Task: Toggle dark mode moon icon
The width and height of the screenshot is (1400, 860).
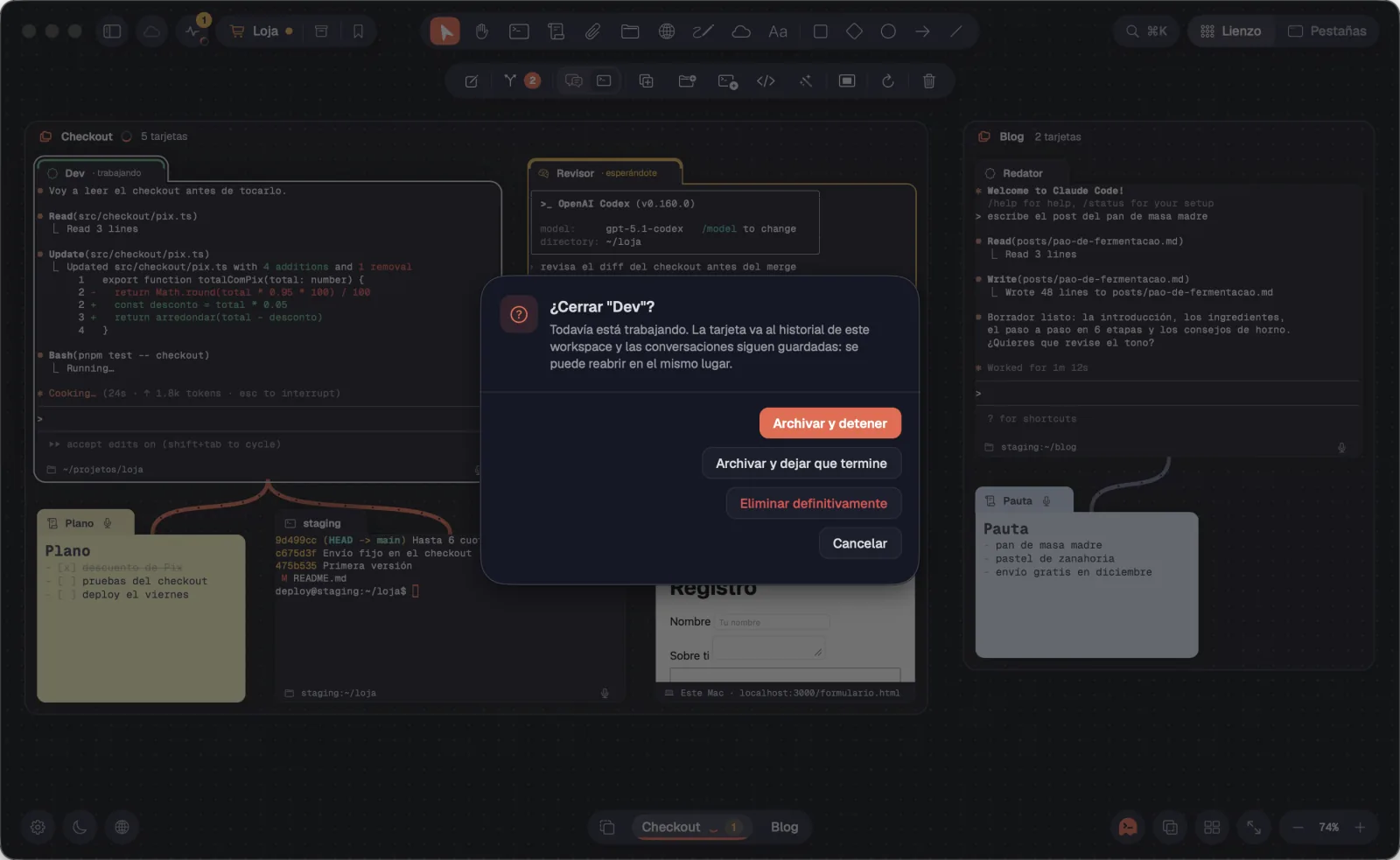Action: tap(80, 827)
